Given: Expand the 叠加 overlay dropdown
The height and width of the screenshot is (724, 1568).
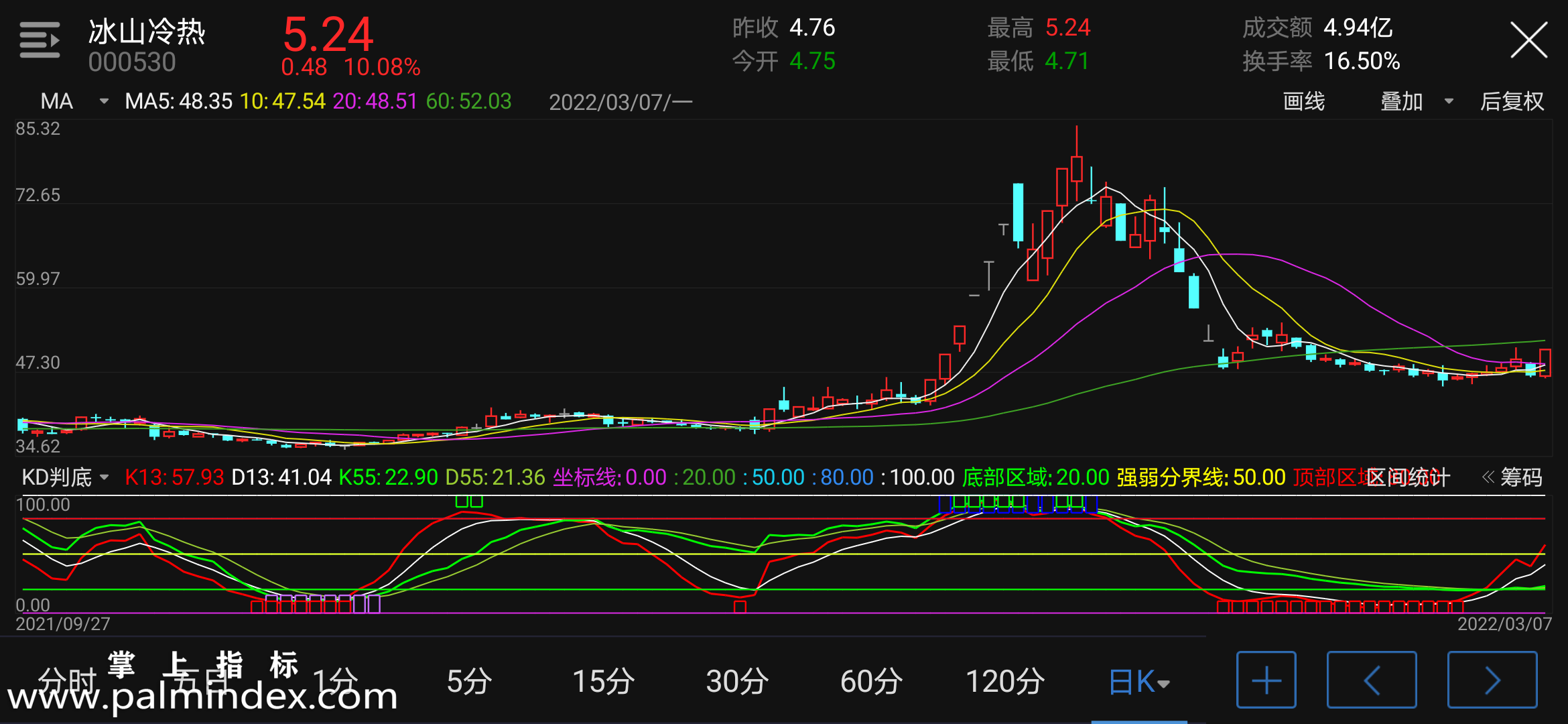Looking at the screenshot, I should (x=1449, y=101).
